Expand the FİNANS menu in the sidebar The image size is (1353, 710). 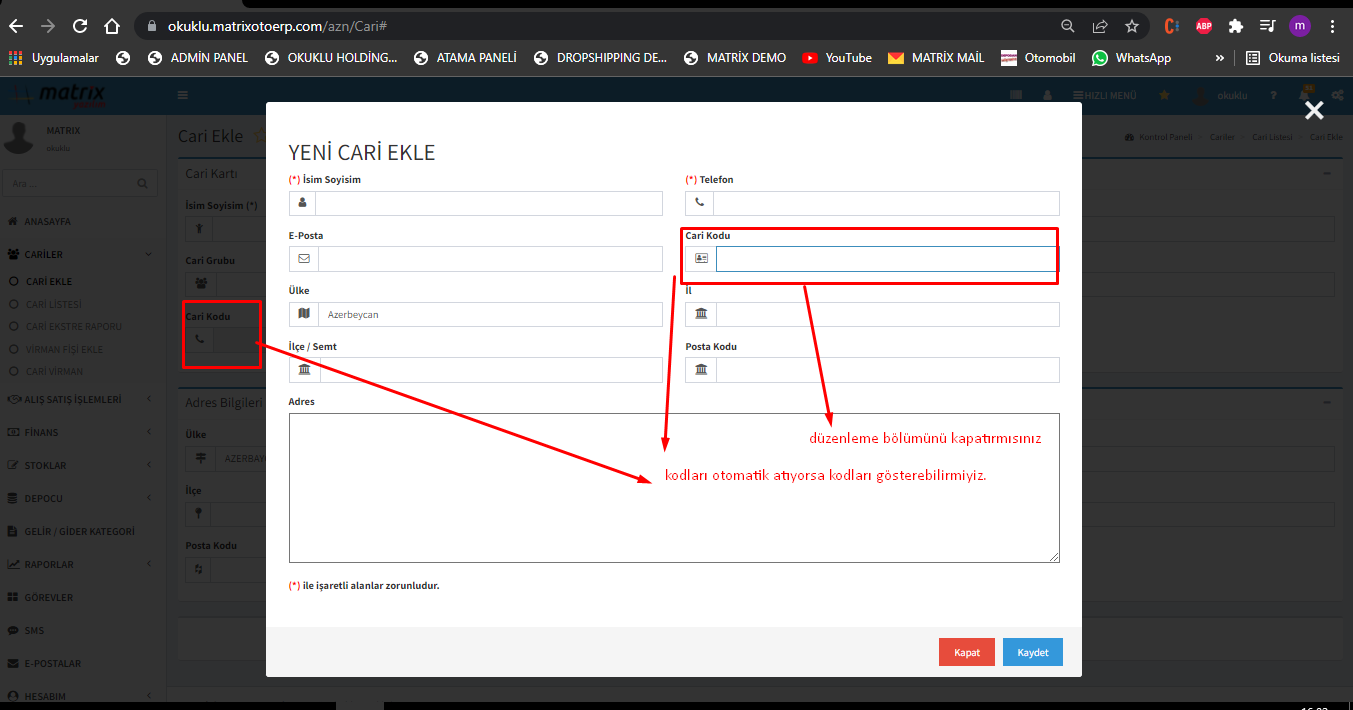coord(41,432)
